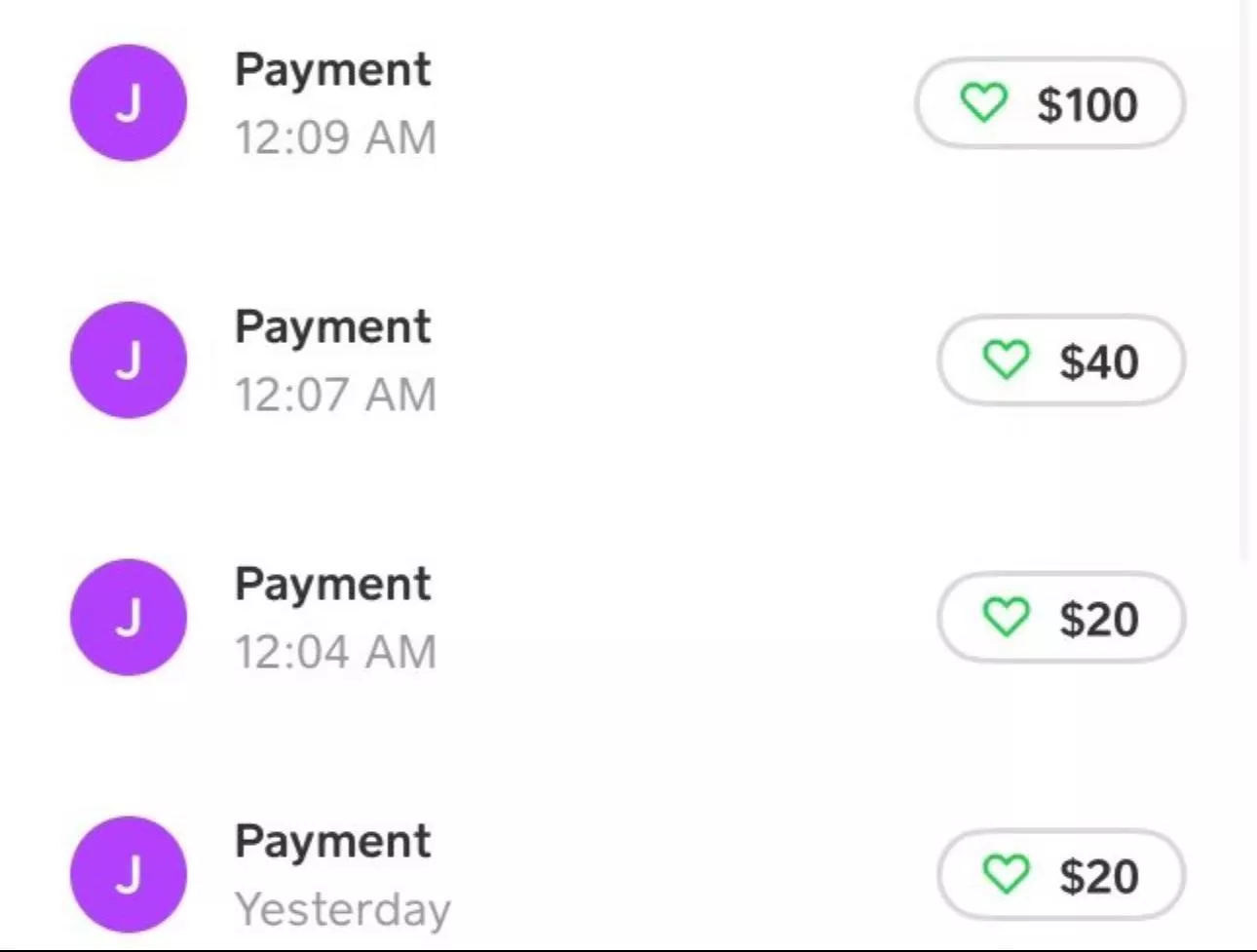Like the $100 payment with the heart toggle

tap(984, 102)
